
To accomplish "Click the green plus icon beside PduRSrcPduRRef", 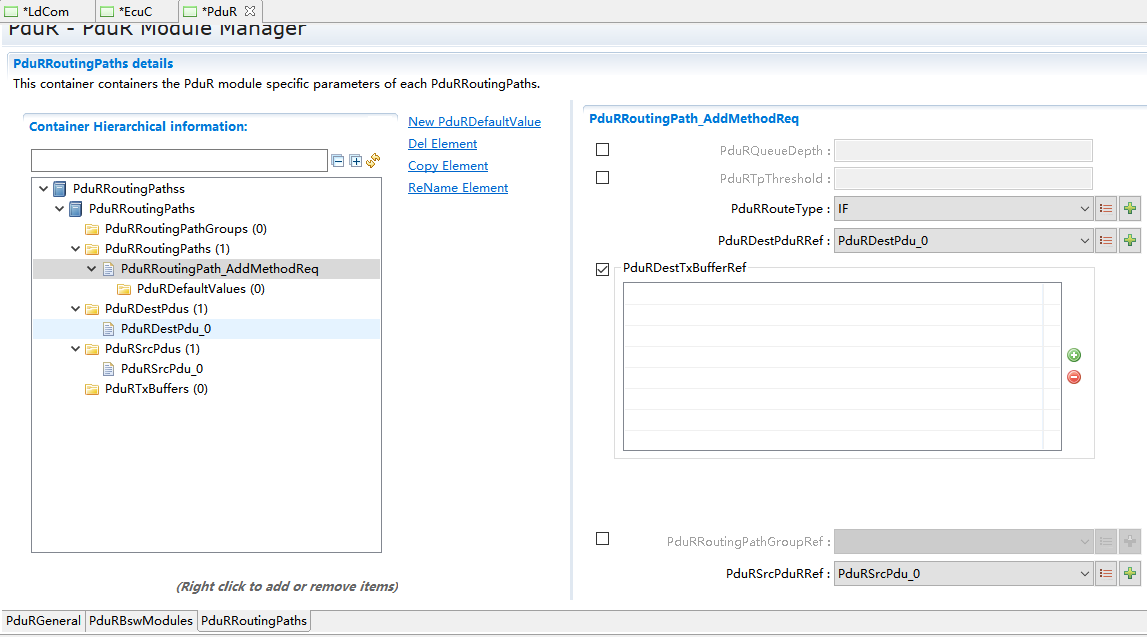I will click(x=1129, y=574).
